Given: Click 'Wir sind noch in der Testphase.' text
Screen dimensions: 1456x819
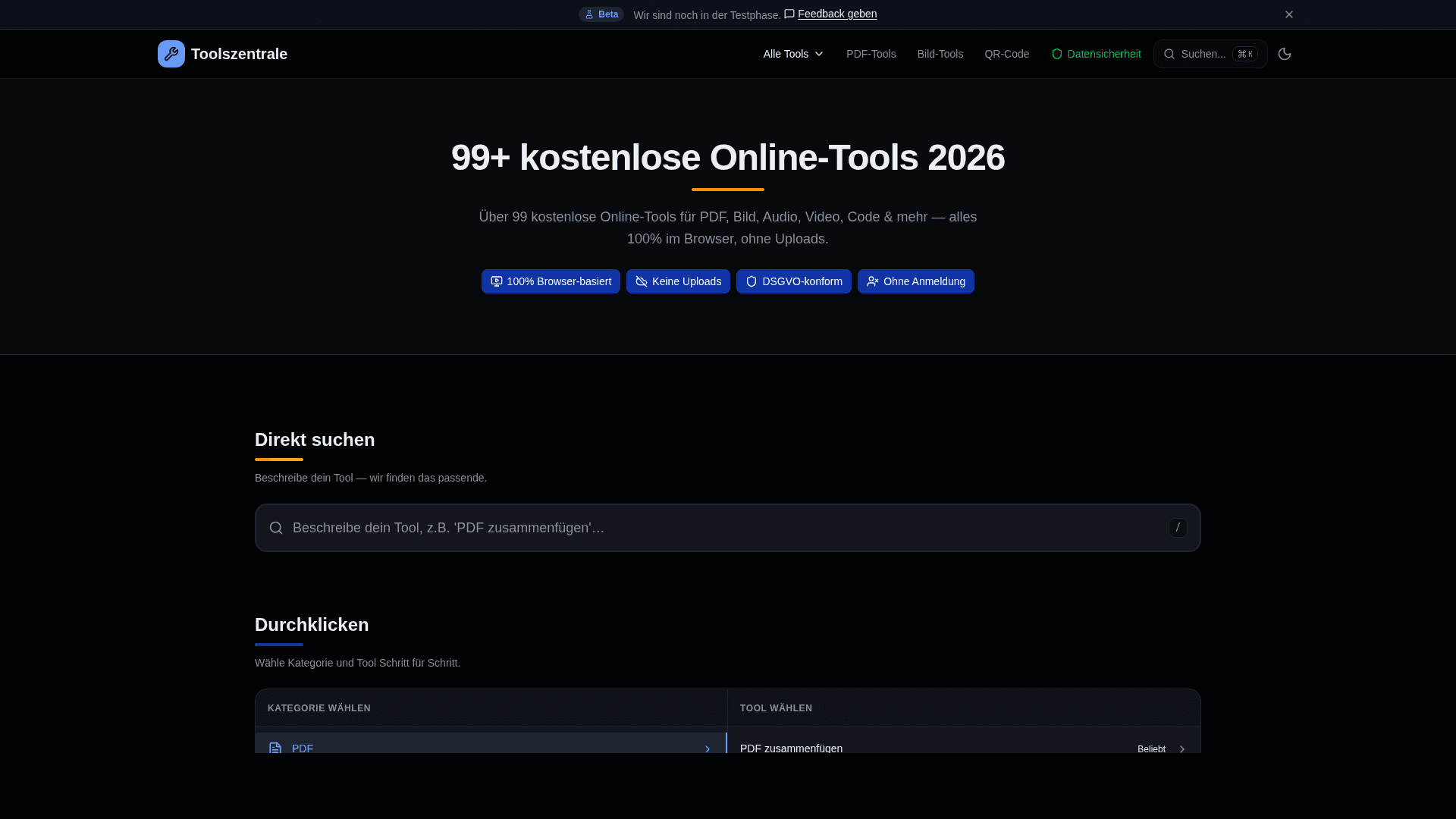Looking at the screenshot, I should coord(707,15).
